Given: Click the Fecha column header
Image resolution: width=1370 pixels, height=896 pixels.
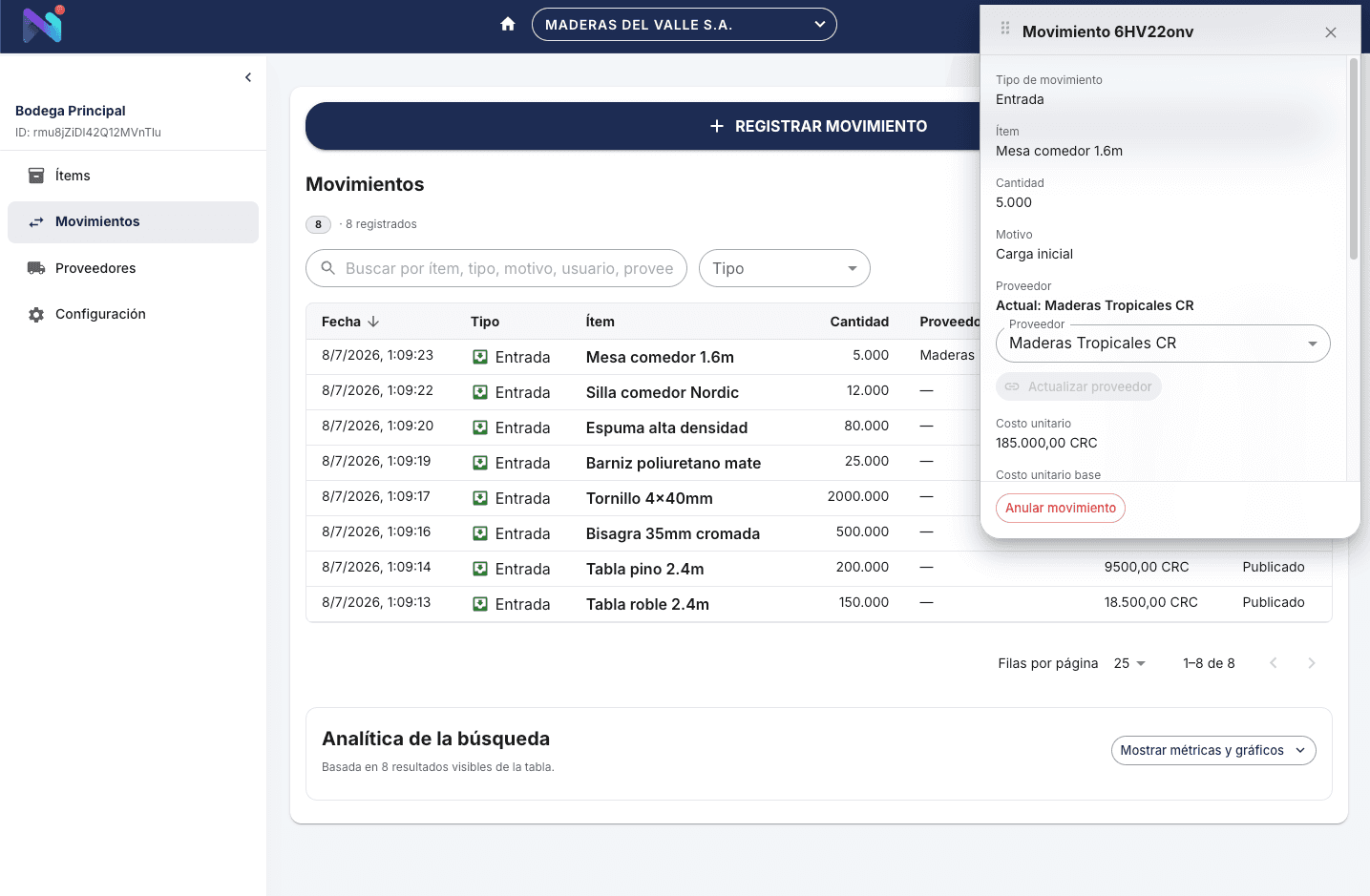Looking at the screenshot, I should click(x=341, y=322).
